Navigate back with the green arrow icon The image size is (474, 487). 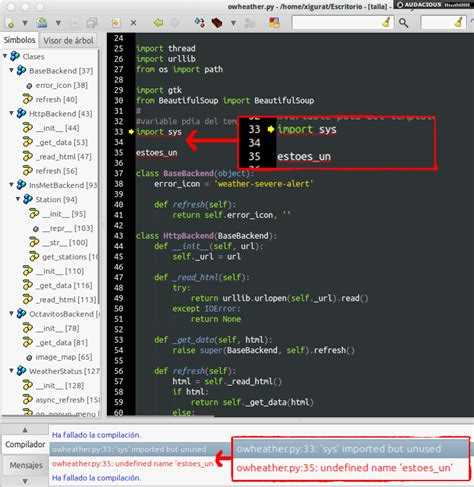(158, 23)
